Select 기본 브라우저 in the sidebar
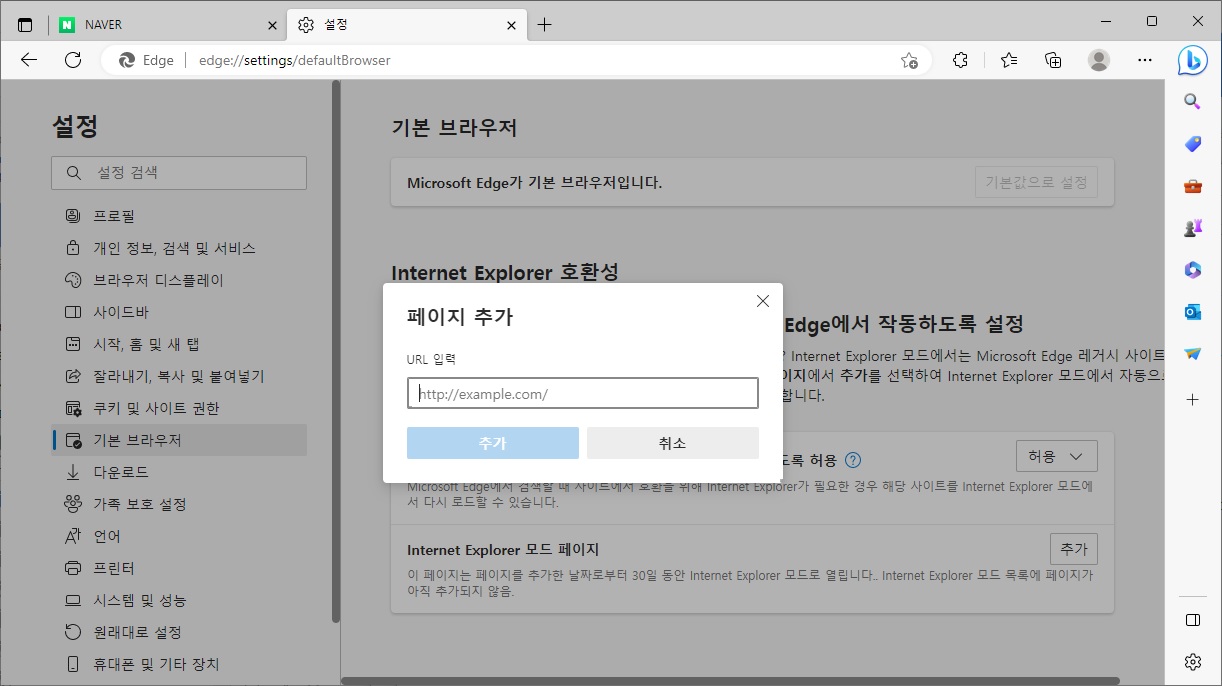The image size is (1222, 686). 179,440
